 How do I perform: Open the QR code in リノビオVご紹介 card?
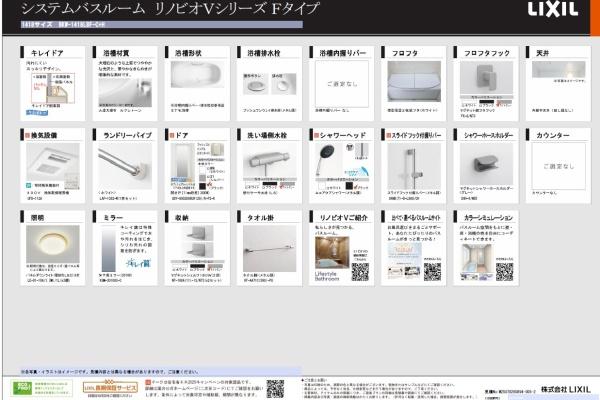(360, 271)
